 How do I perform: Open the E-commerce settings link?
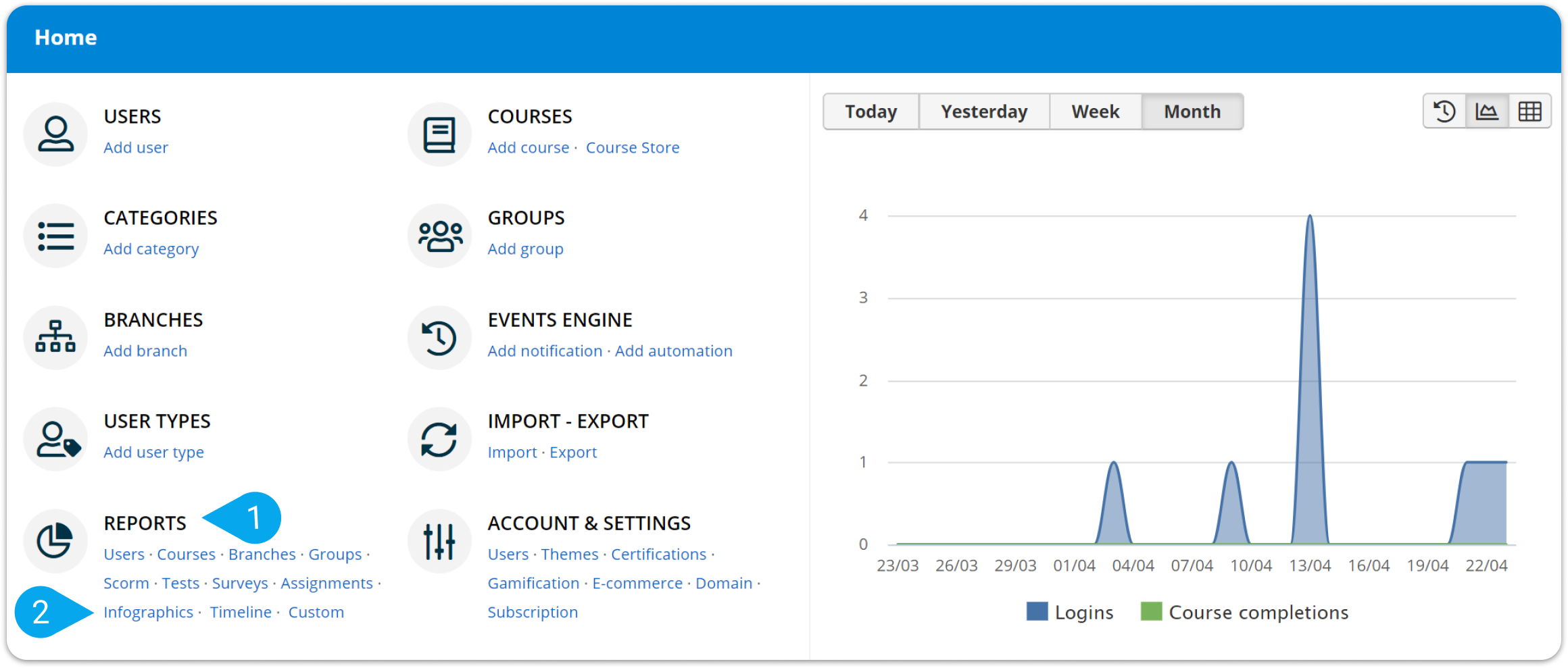pos(637,584)
